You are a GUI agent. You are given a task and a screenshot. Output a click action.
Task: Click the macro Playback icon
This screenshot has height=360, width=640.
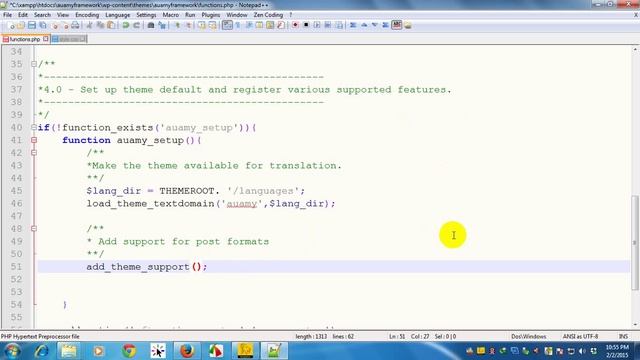[317, 25]
